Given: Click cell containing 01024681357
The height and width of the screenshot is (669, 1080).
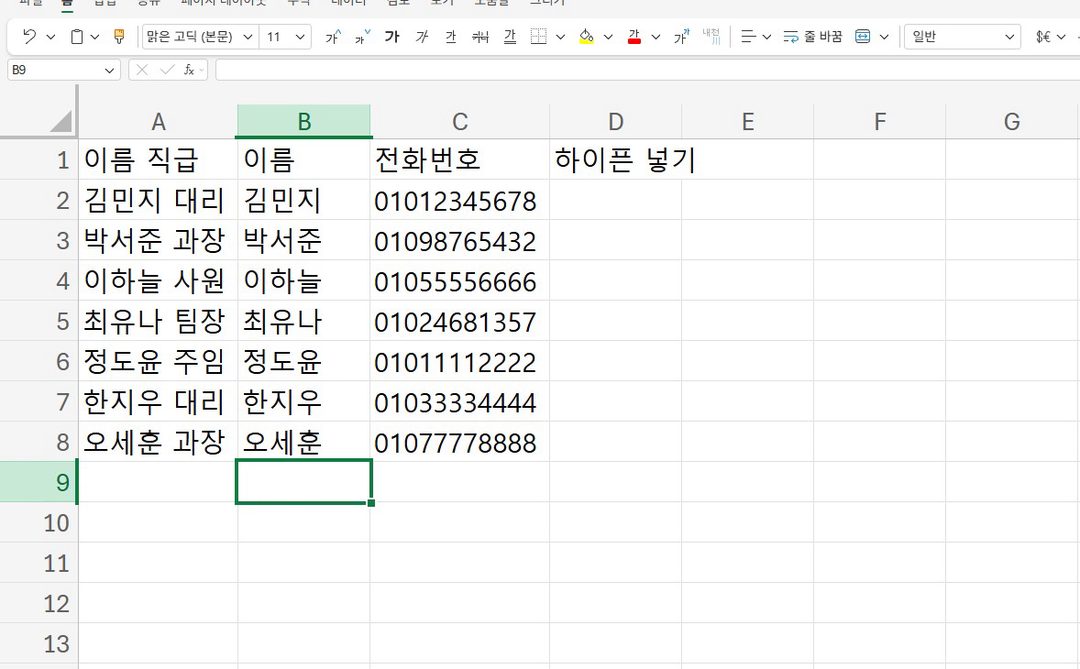Looking at the screenshot, I should click(460, 321).
